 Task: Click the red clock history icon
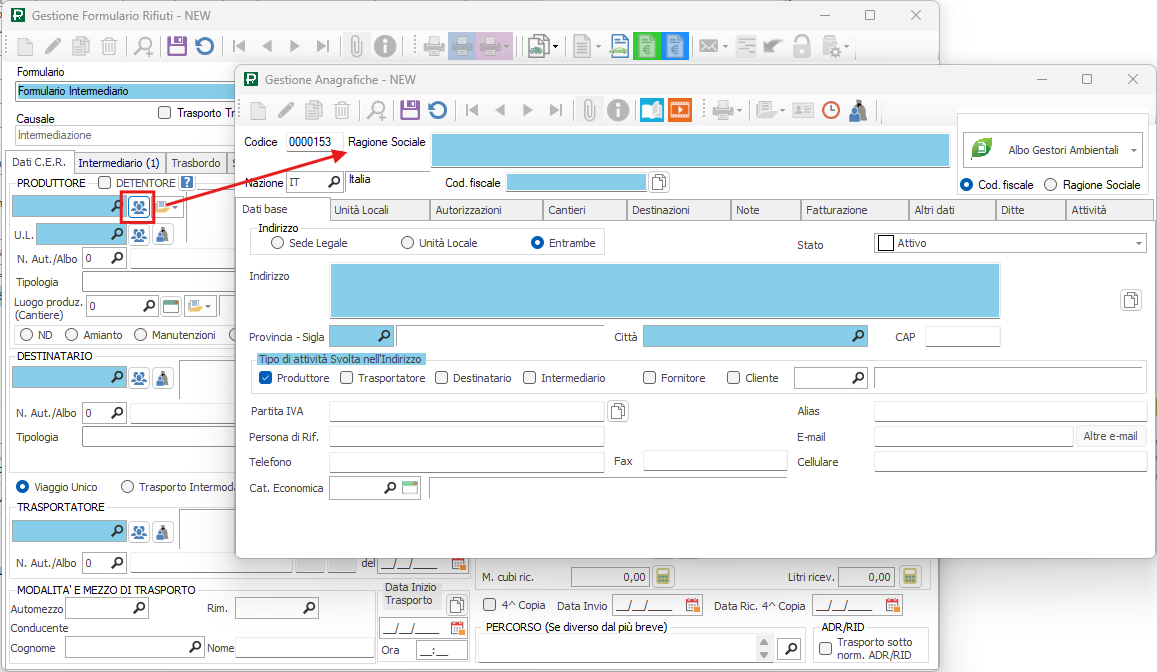830,111
